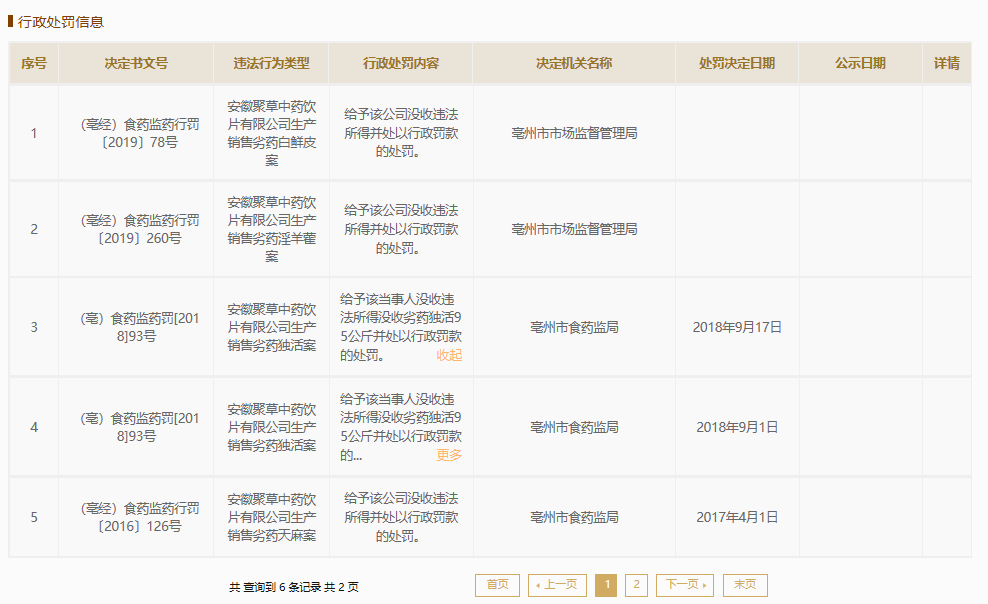Click the 处罚决定日期 column header
The image size is (988, 604).
(x=737, y=63)
